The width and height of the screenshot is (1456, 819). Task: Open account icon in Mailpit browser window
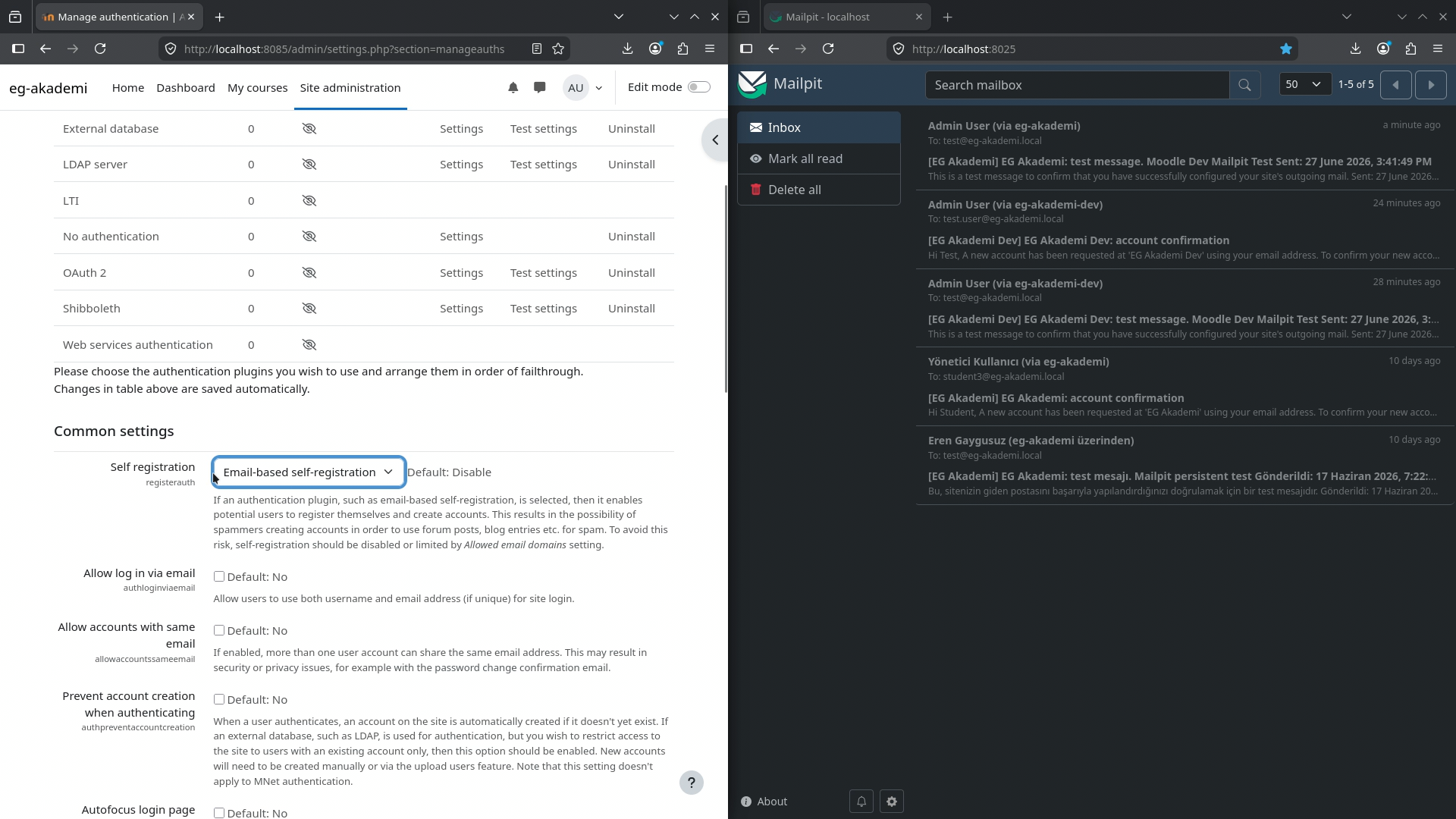1383,49
